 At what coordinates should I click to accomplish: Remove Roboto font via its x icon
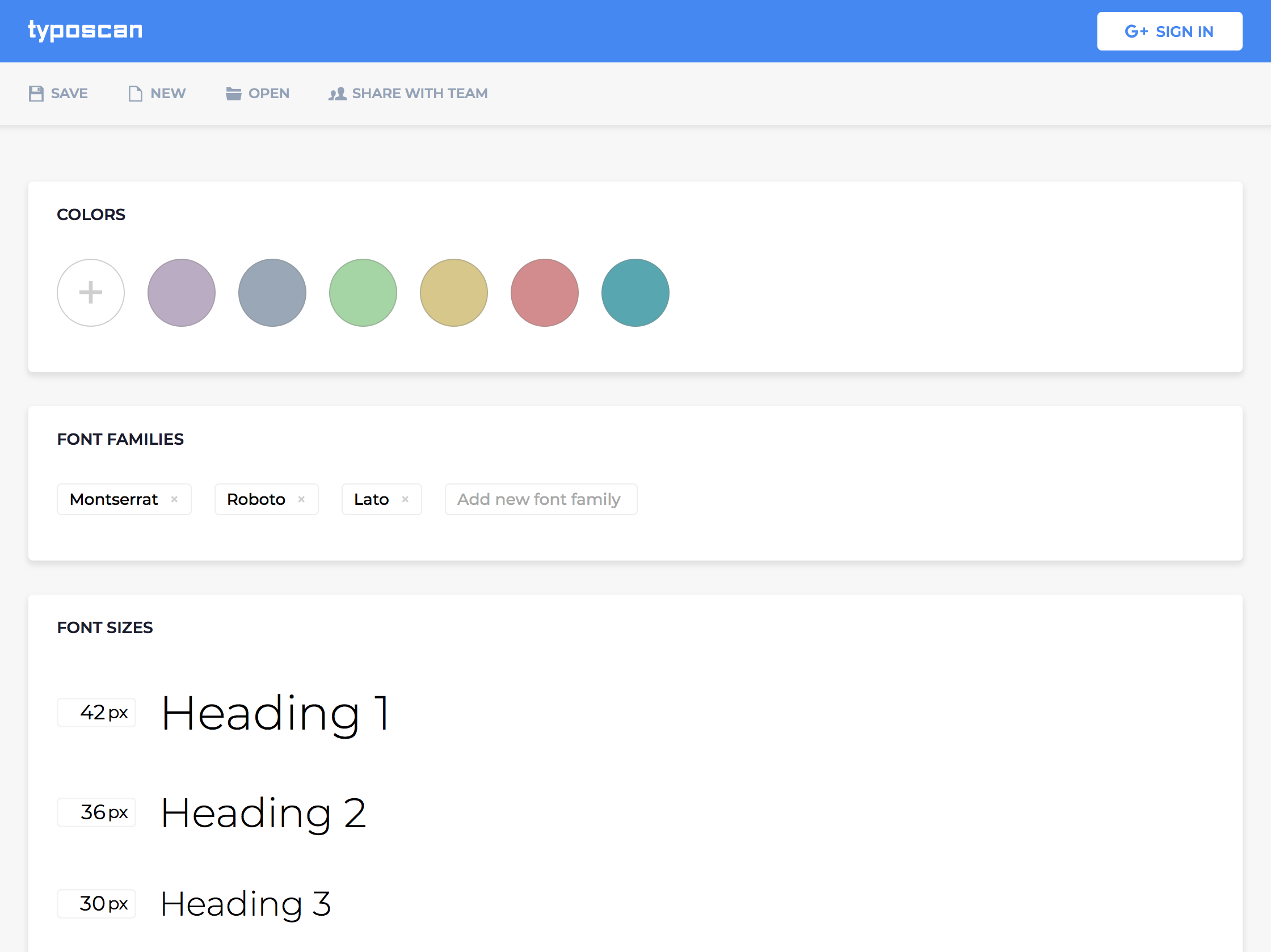point(301,499)
